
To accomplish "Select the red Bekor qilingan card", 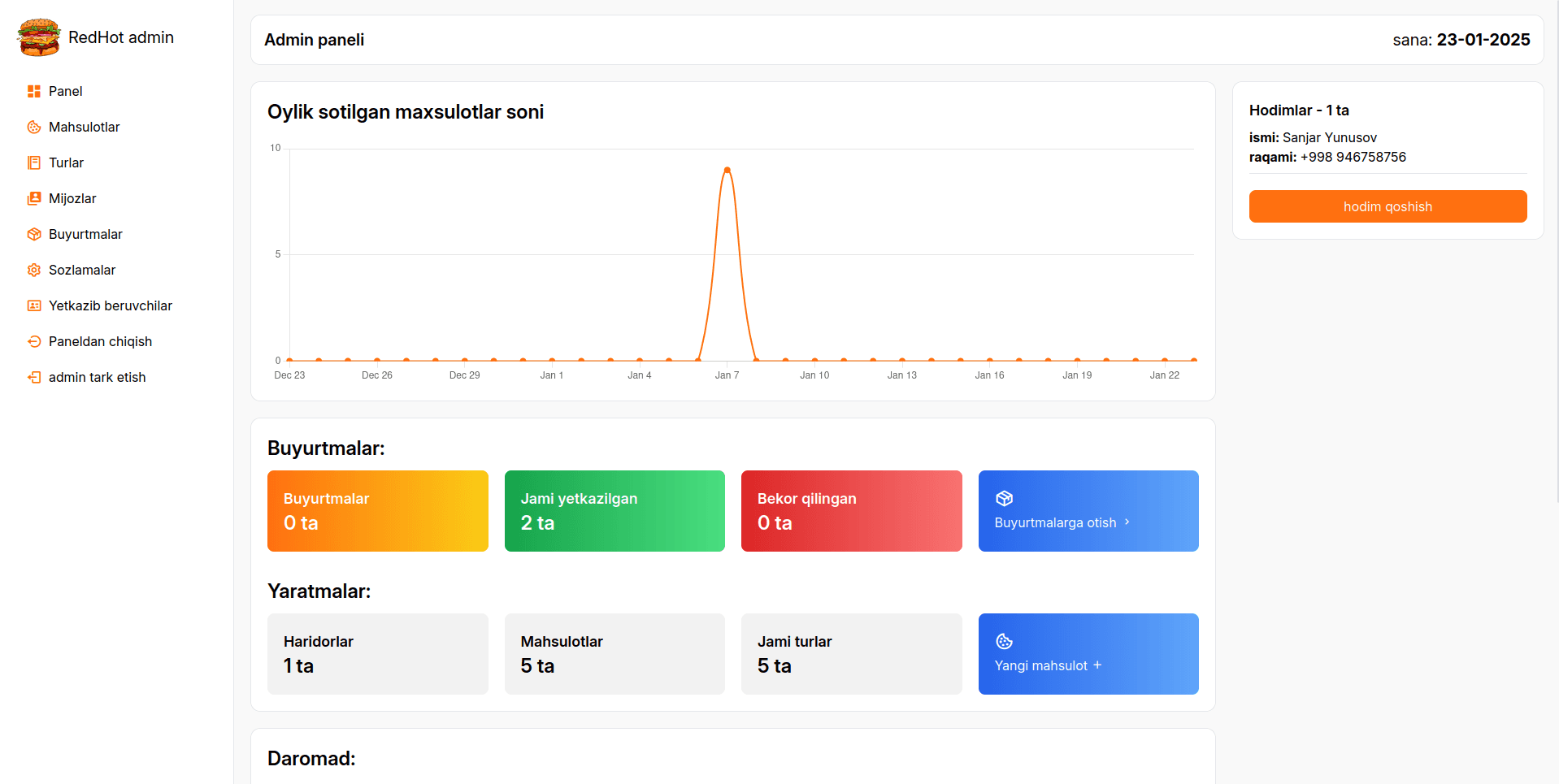I will (851, 511).
